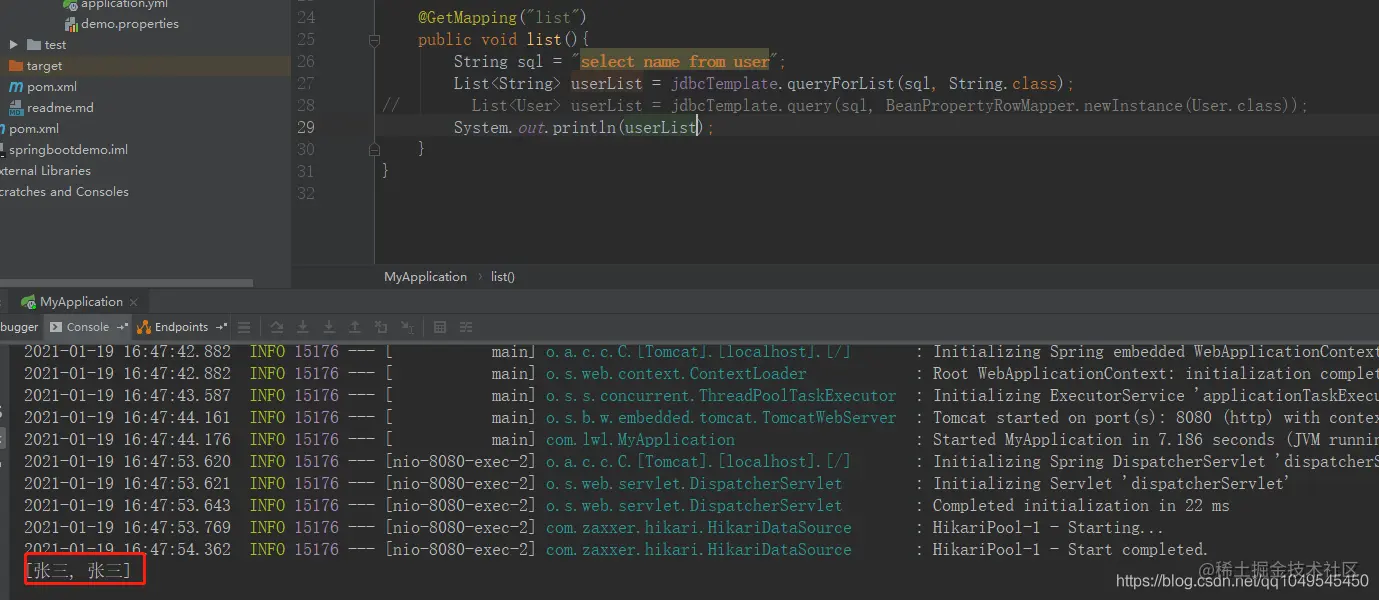
Task: Open application.yml in project tree
Action: coord(124,5)
